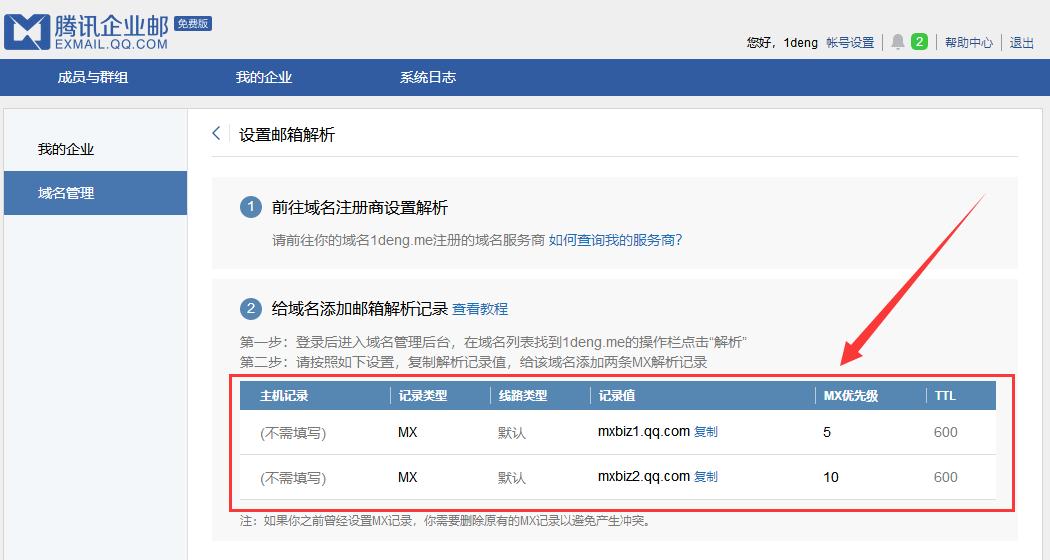Click the 免费版 badge next to logo

click(x=193, y=23)
